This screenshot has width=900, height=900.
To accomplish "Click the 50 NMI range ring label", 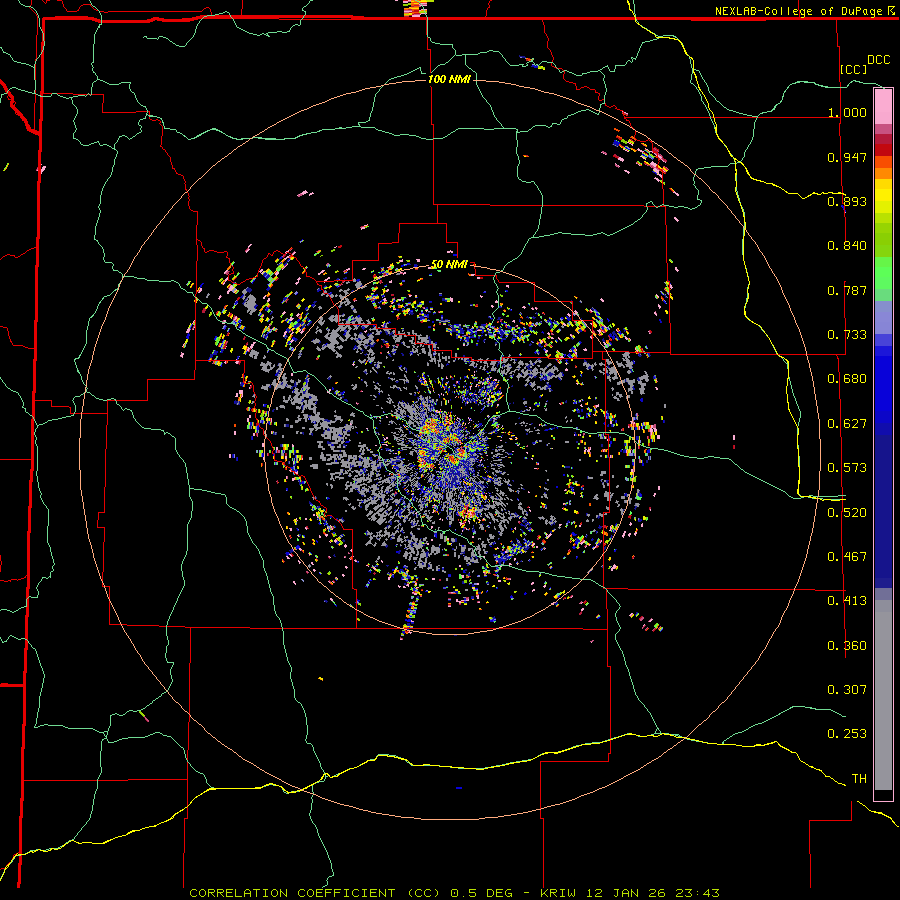I will click(449, 265).
